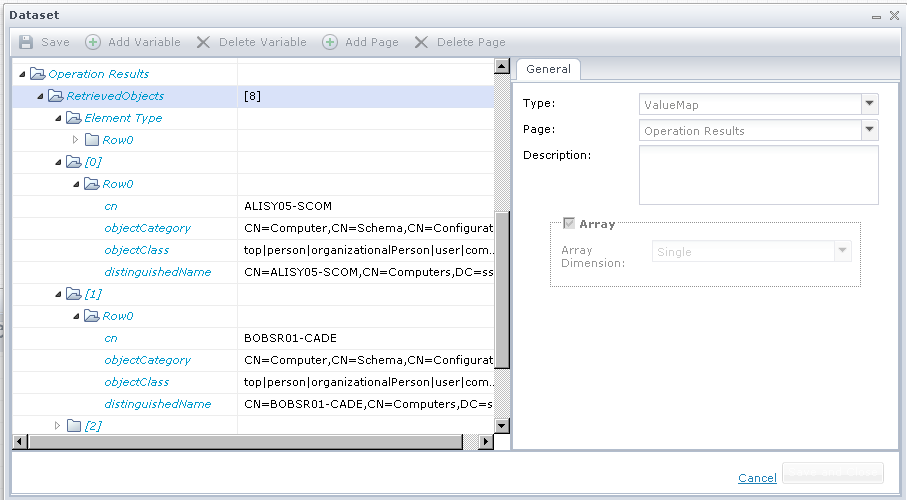907x500 pixels.
Task: Click the Row0 folder icon under [0]
Action: pyautogui.click(x=91, y=184)
